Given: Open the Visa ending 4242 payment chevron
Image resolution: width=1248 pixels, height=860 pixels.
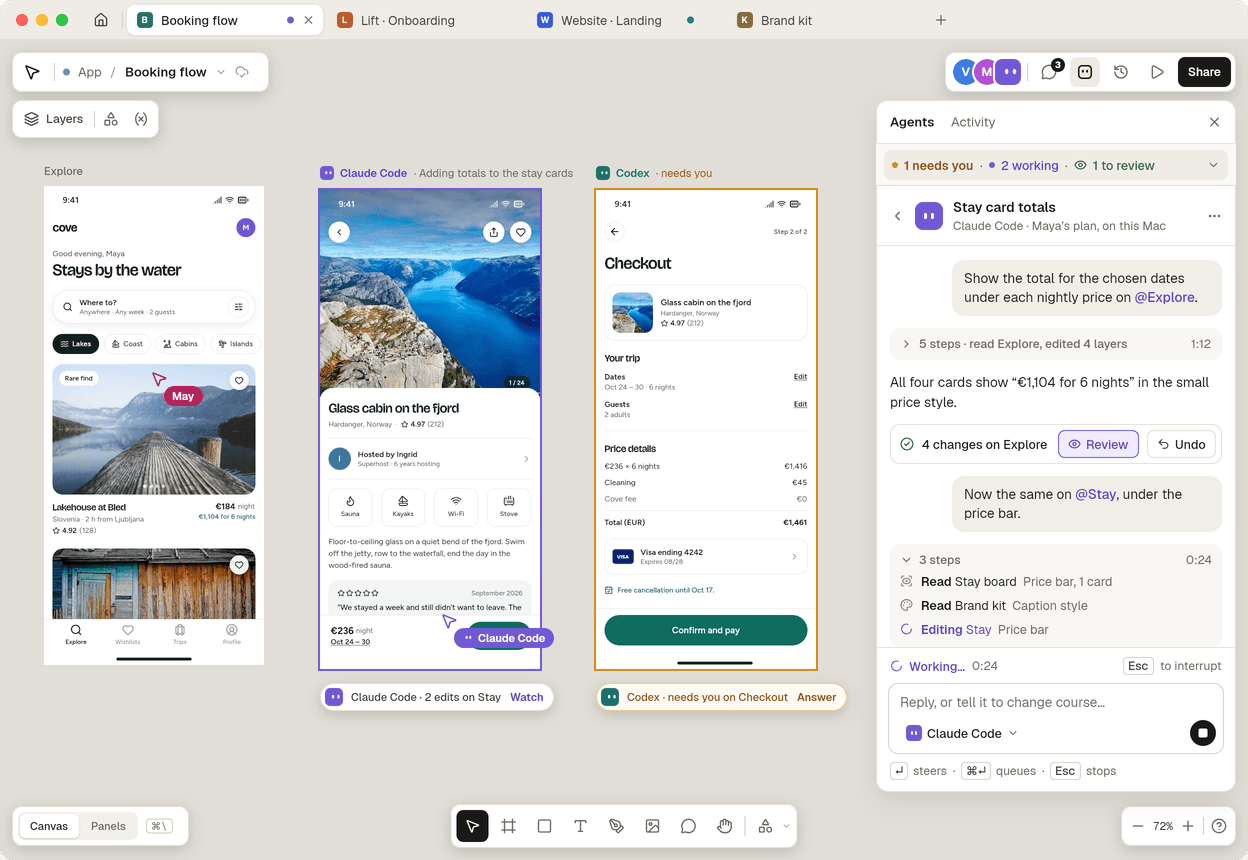Looking at the screenshot, I should 794,556.
